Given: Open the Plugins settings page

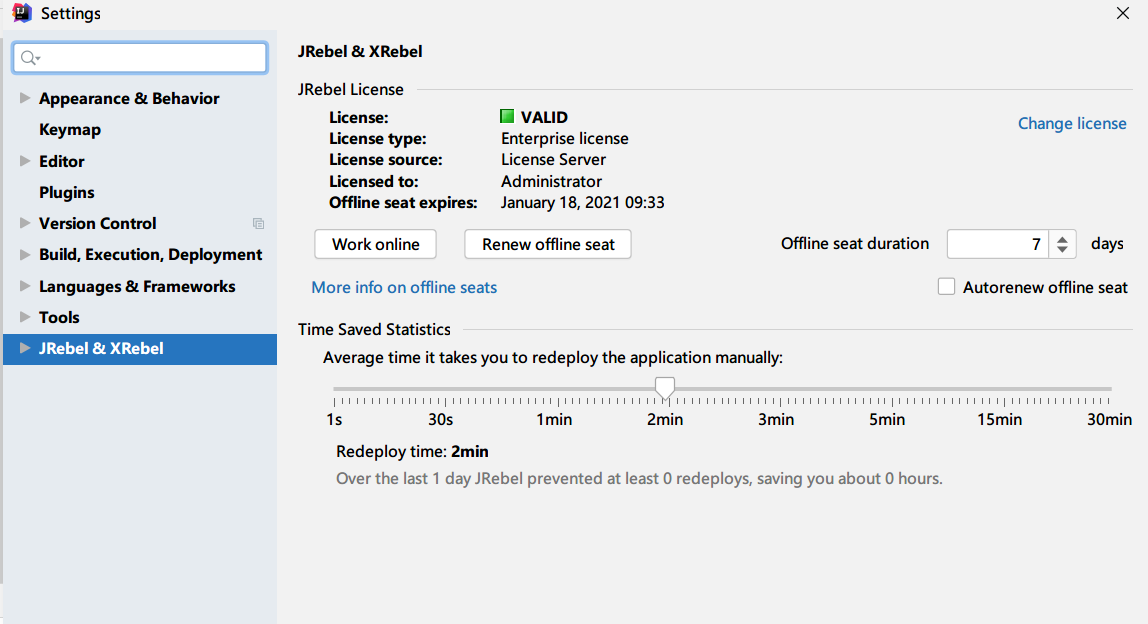Looking at the screenshot, I should [x=67, y=192].
